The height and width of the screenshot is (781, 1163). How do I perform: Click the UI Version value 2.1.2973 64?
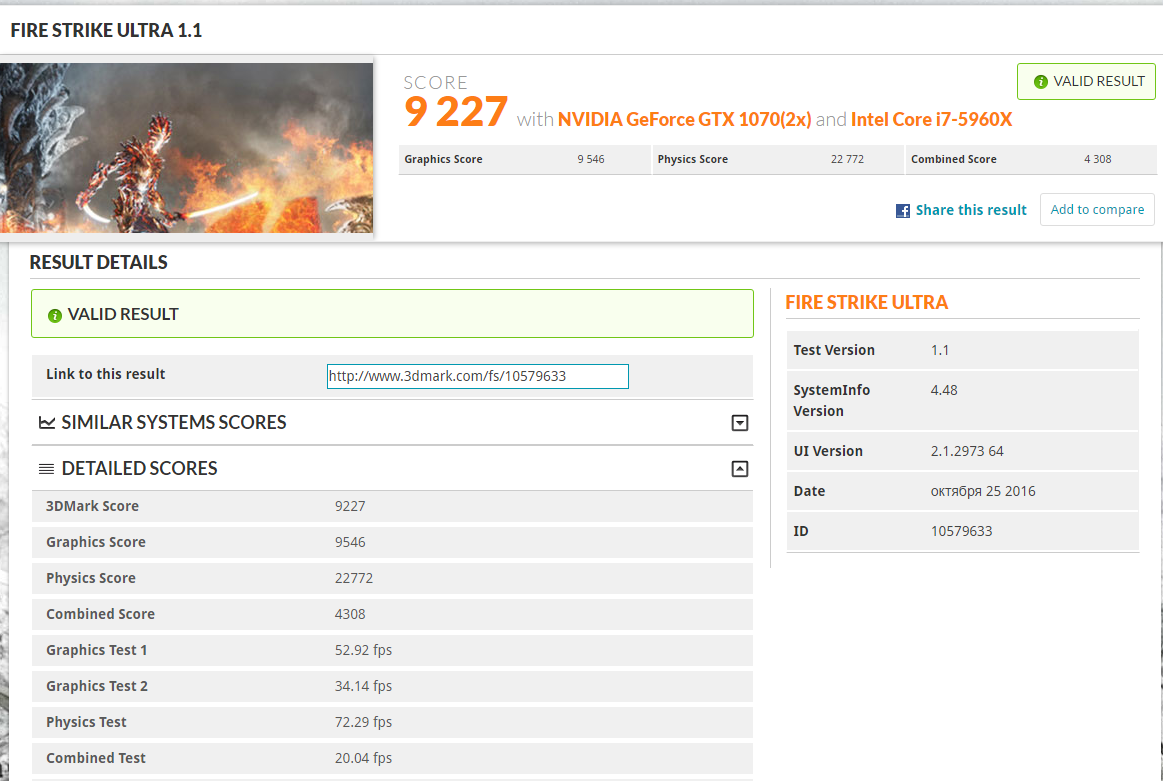(967, 451)
